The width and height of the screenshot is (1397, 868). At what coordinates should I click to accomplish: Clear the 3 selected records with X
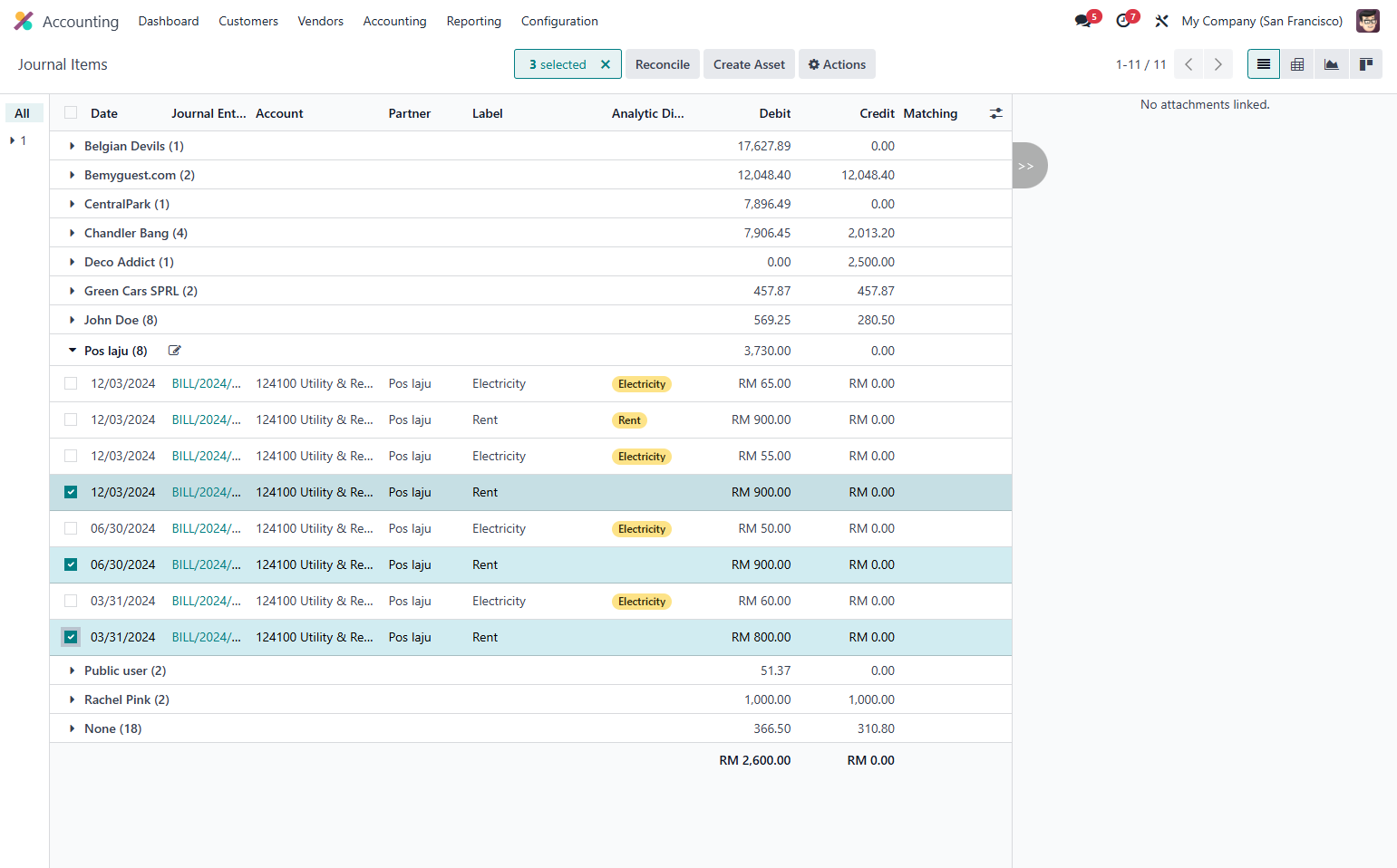pos(606,64)
